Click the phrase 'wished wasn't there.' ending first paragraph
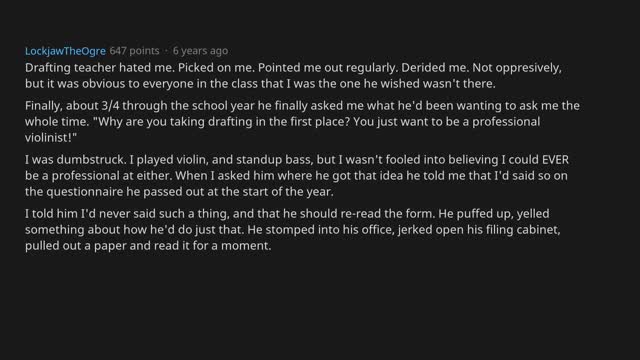Image resolution: width=640 pixels, height=360 pixels. click(x=438, y=84)
